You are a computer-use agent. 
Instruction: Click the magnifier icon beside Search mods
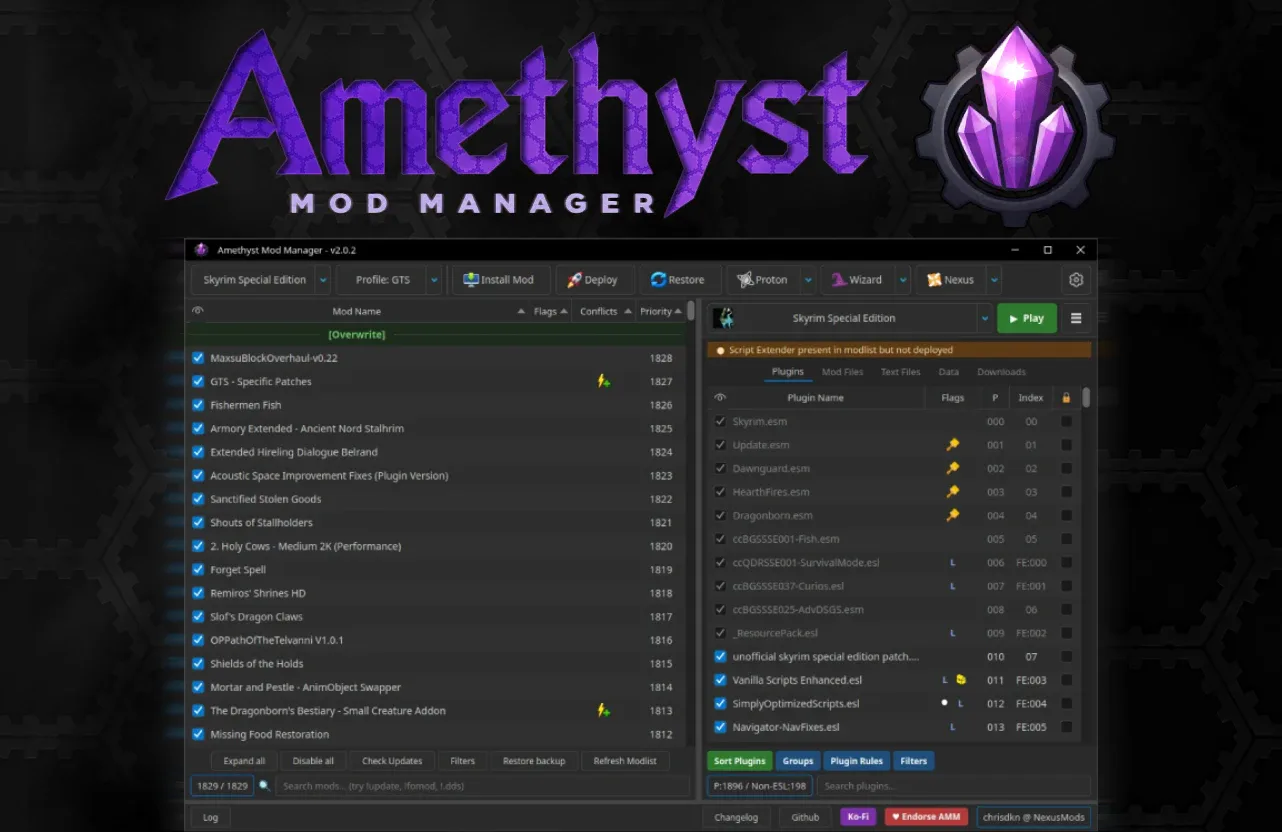265,786
